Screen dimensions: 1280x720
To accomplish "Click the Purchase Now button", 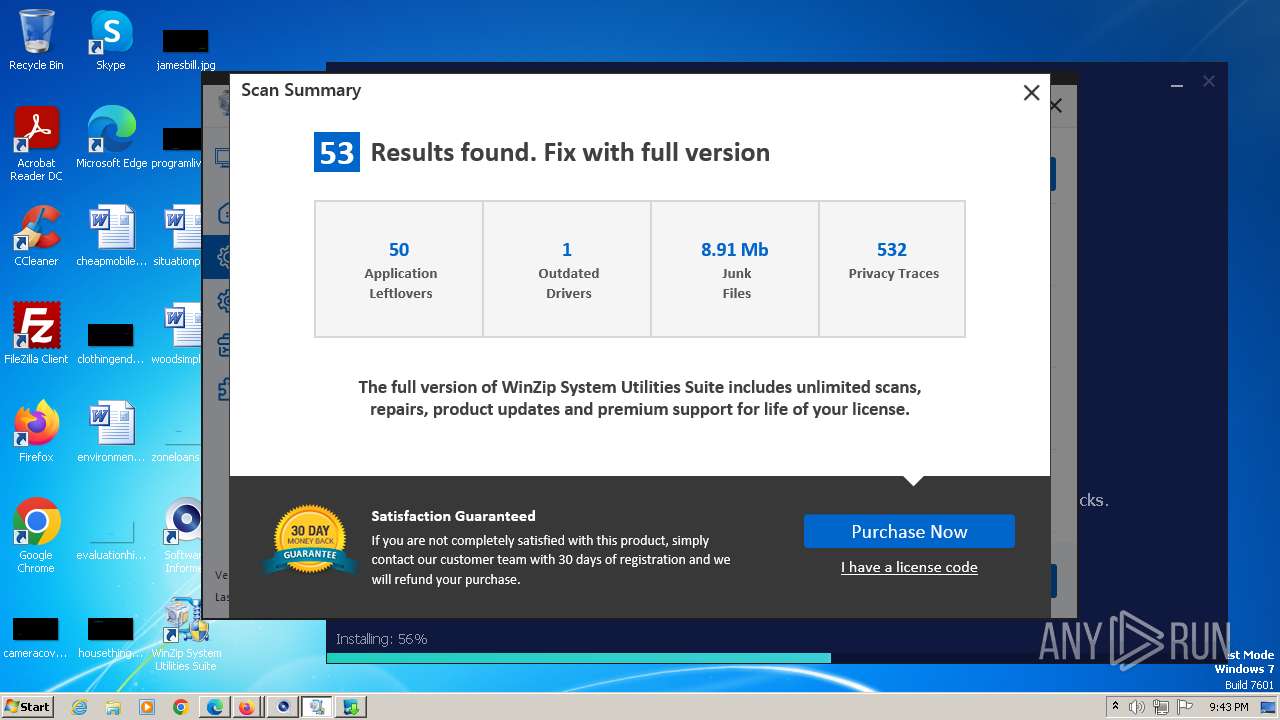I will [x=909, y=532].
